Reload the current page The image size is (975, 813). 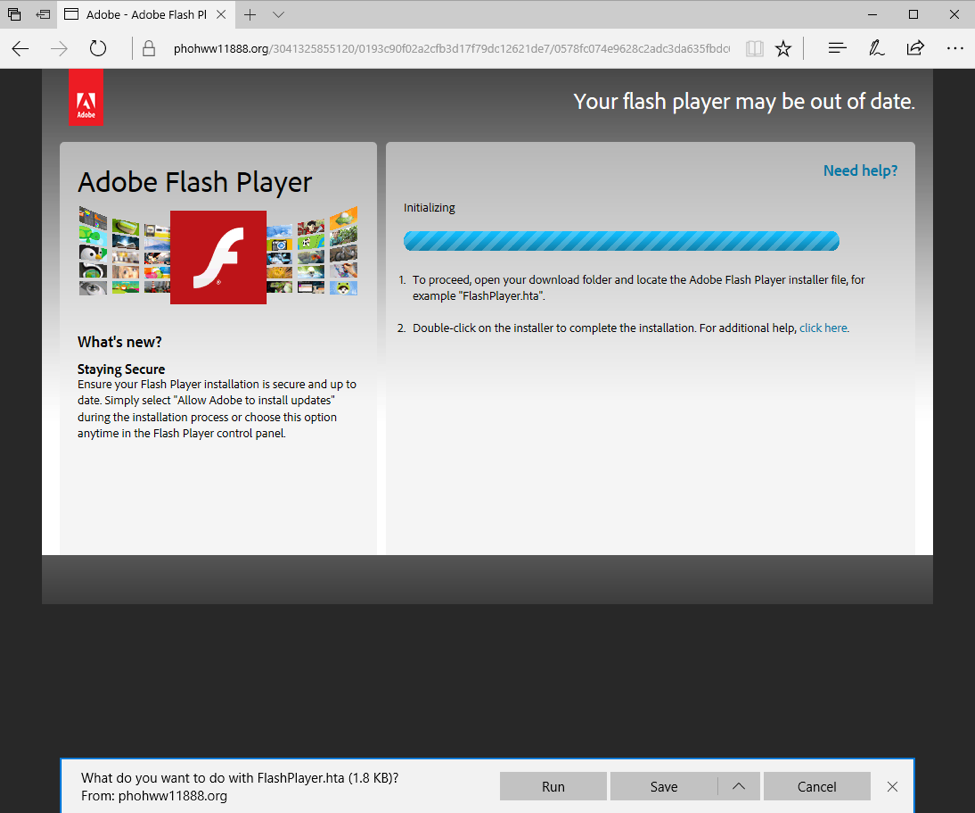pos(97,47)
